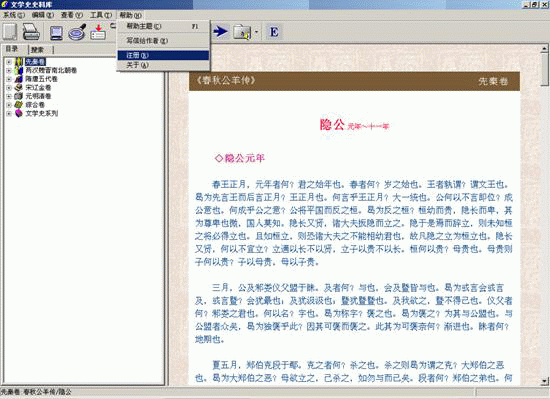This screenshot has width=550, height=399.
Task: Open the dropdown arrow beside the folder icon
Action: click(256, 32)
